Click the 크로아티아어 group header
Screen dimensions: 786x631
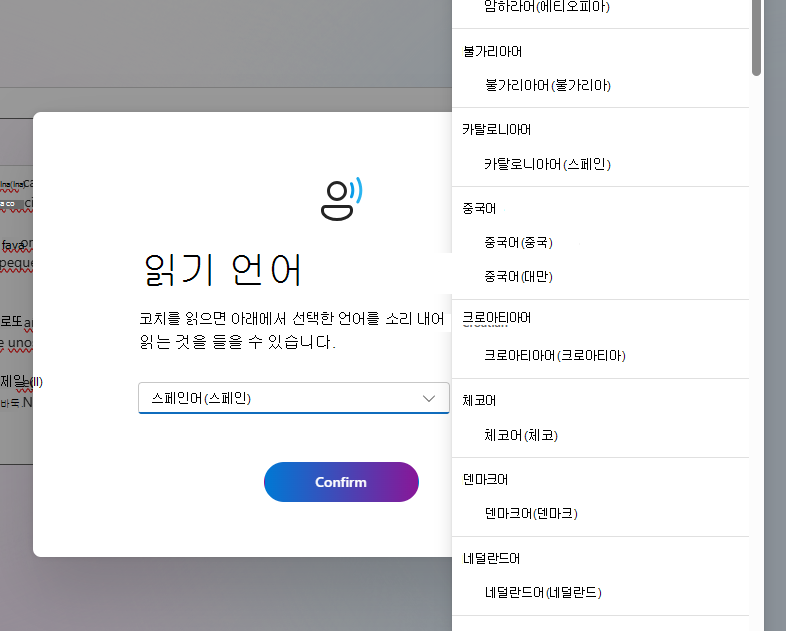[x=496, y=317]
